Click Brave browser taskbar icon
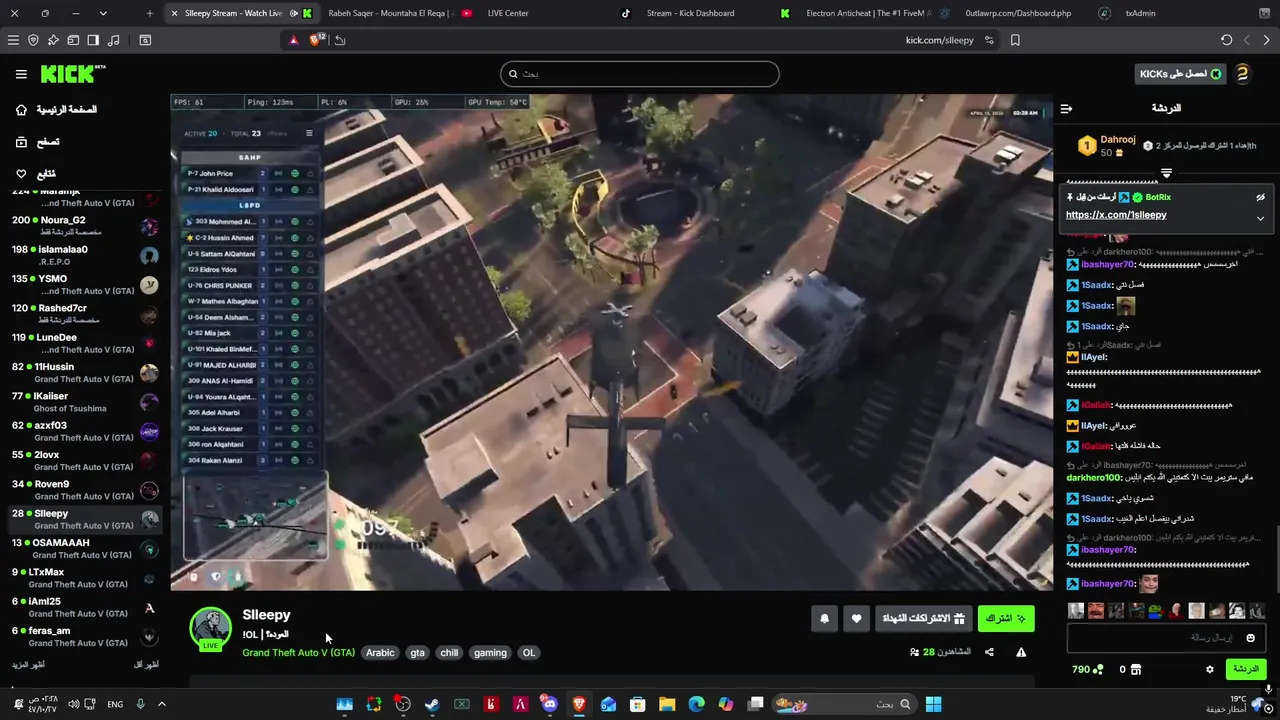This screenshot has height=720, width=1280. click(x=579, y=704)
